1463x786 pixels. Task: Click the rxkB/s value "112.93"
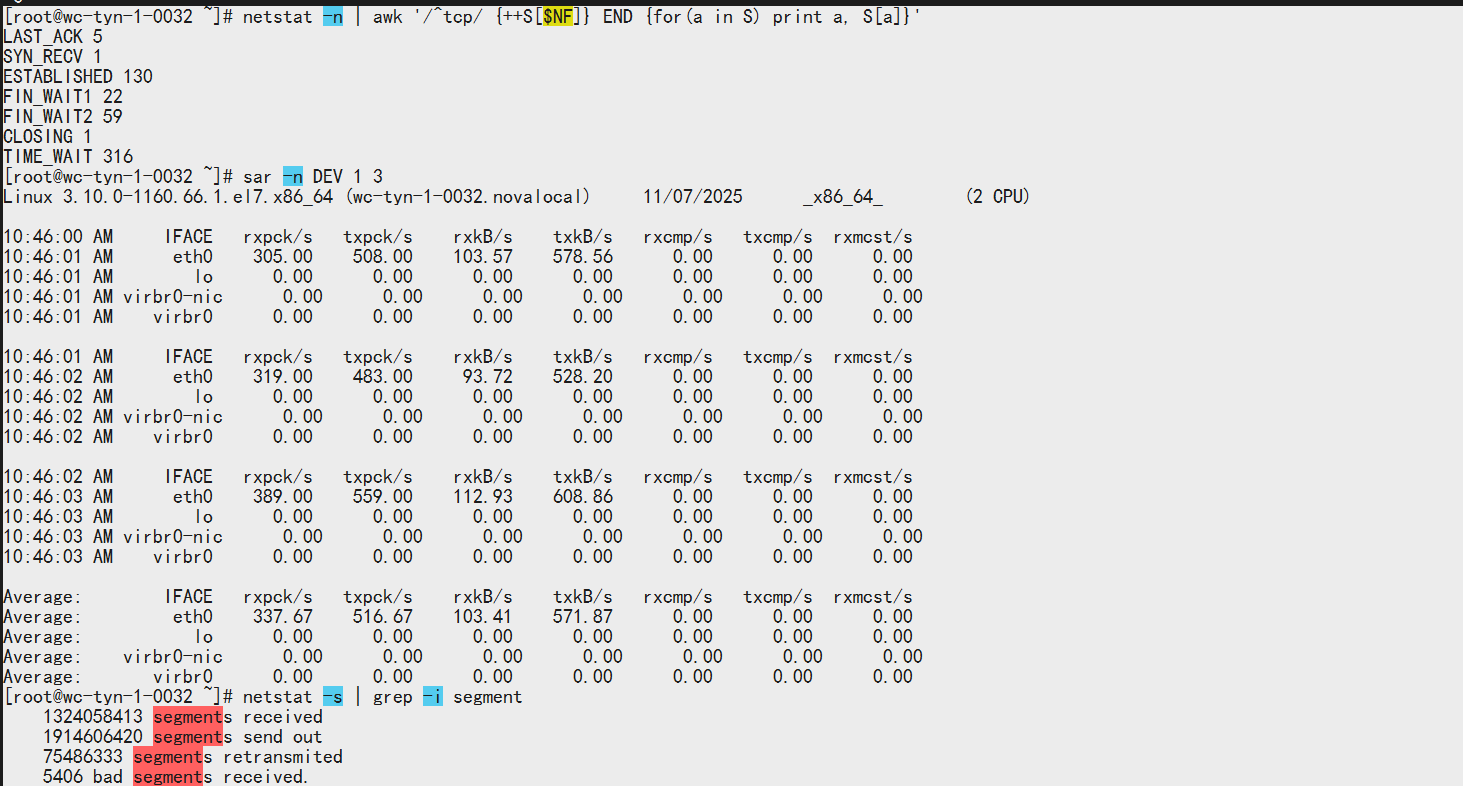point(483,497)
